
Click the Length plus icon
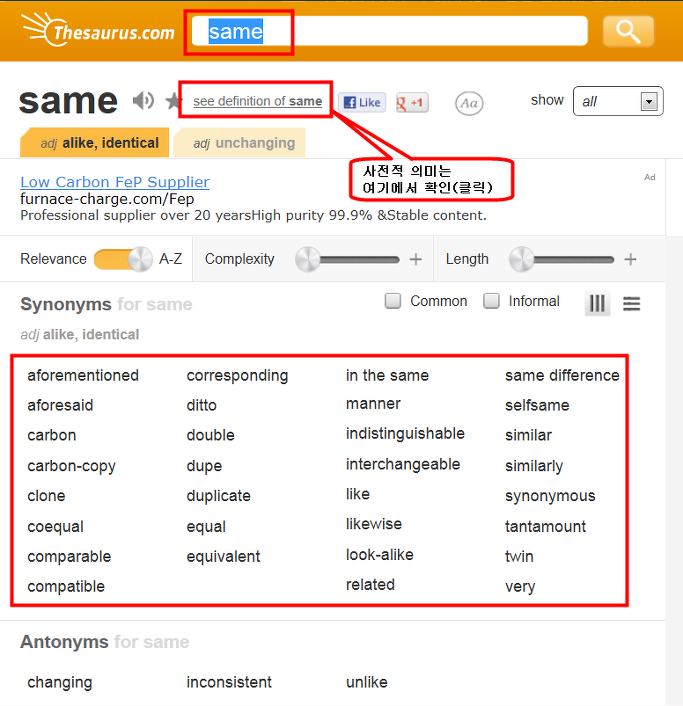[x=630, y=259]
